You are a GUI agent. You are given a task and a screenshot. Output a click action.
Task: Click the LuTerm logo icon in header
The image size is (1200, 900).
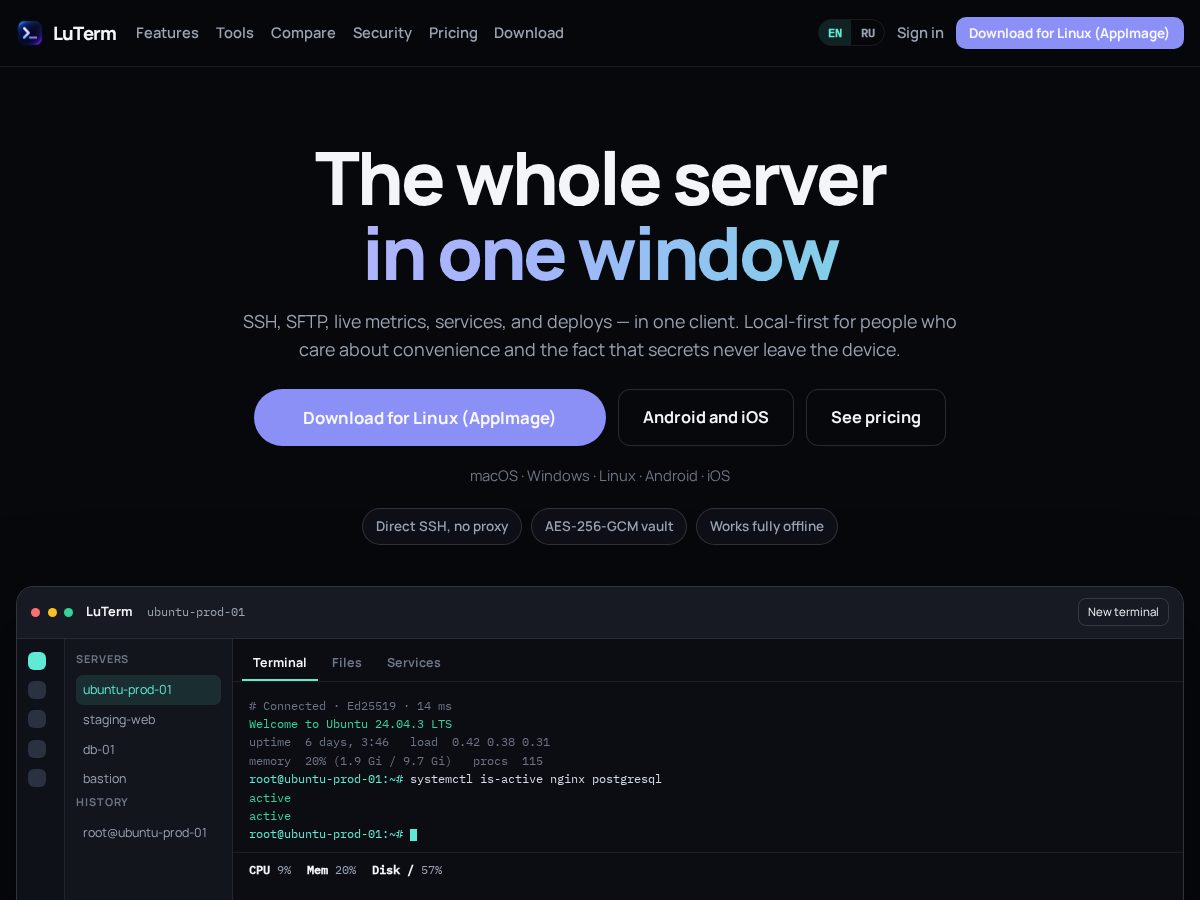pyautogui.click(x=30, y=33)
